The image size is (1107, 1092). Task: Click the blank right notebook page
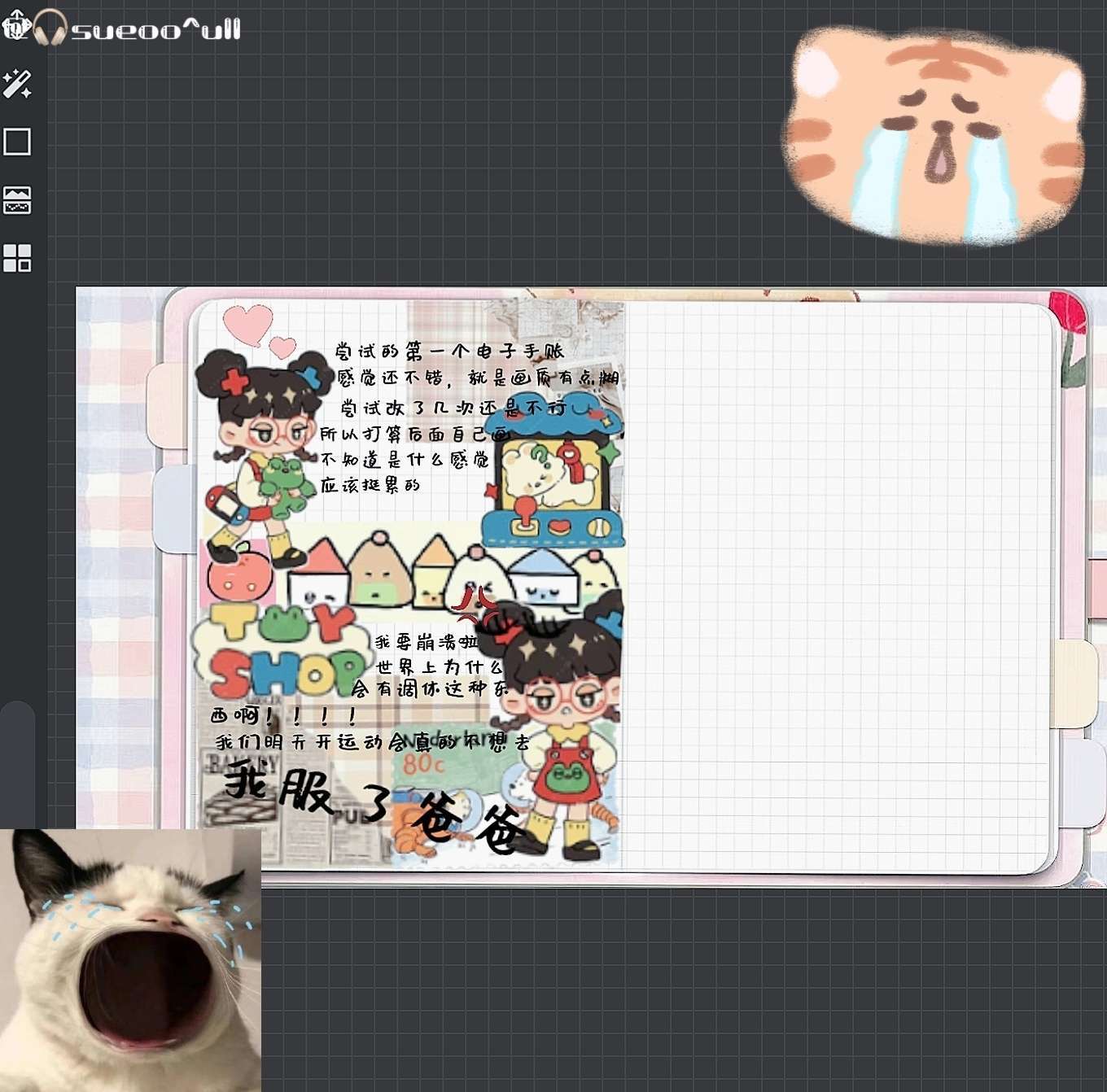[838, 586]
